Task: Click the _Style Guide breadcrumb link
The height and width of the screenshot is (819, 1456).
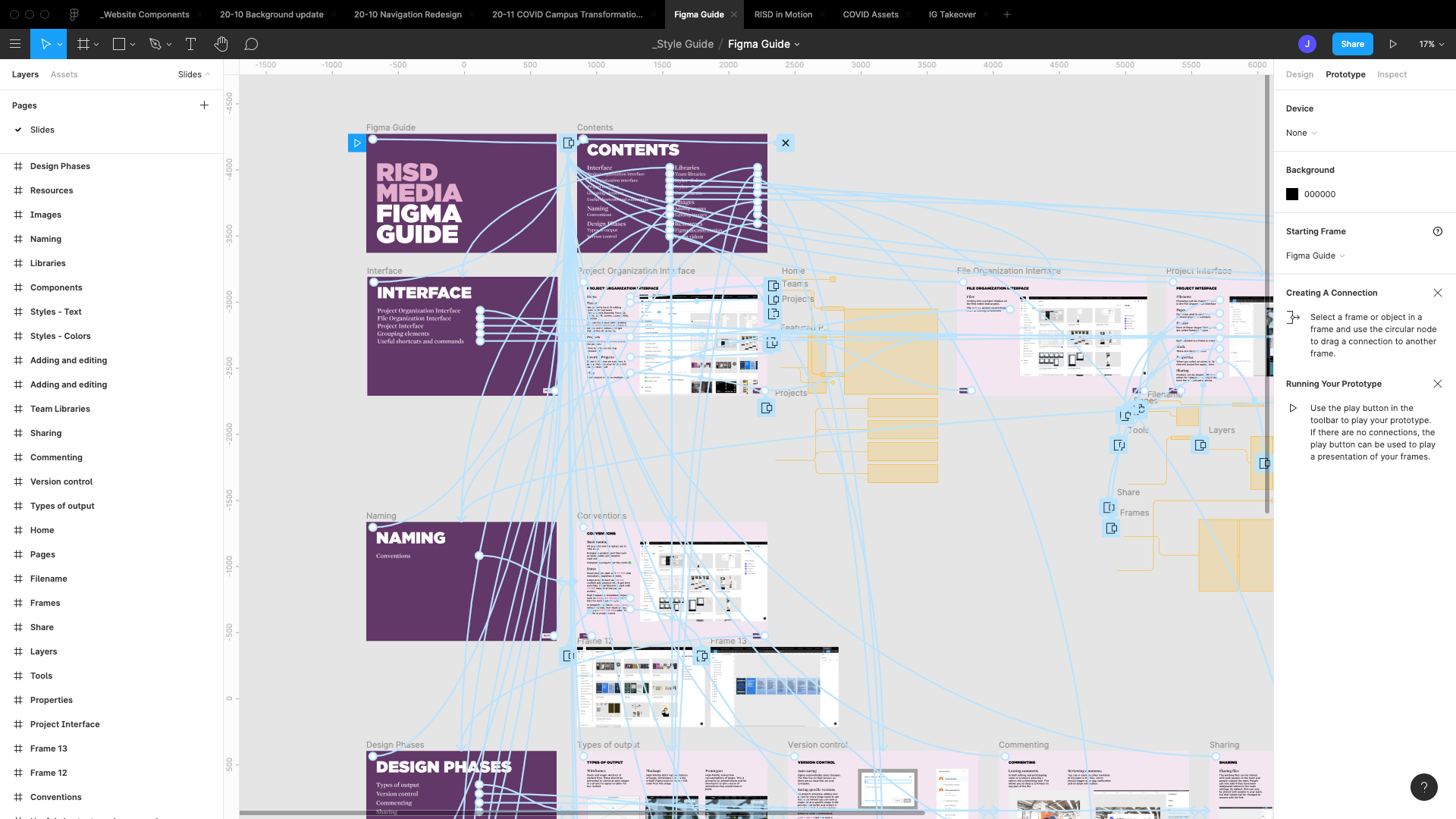Action: (x=682, y=44)
